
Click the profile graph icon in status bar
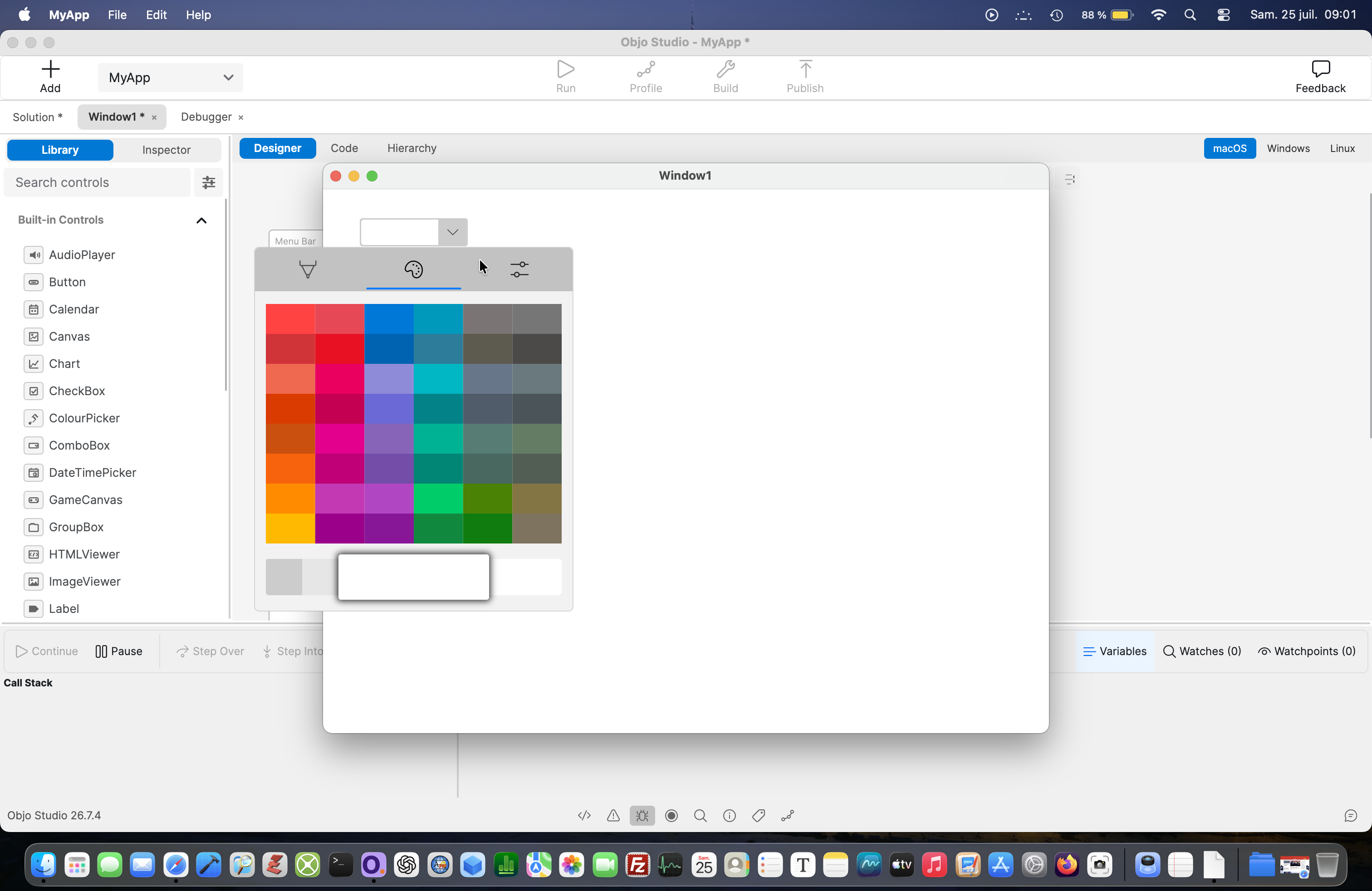[x=788, y=816]
